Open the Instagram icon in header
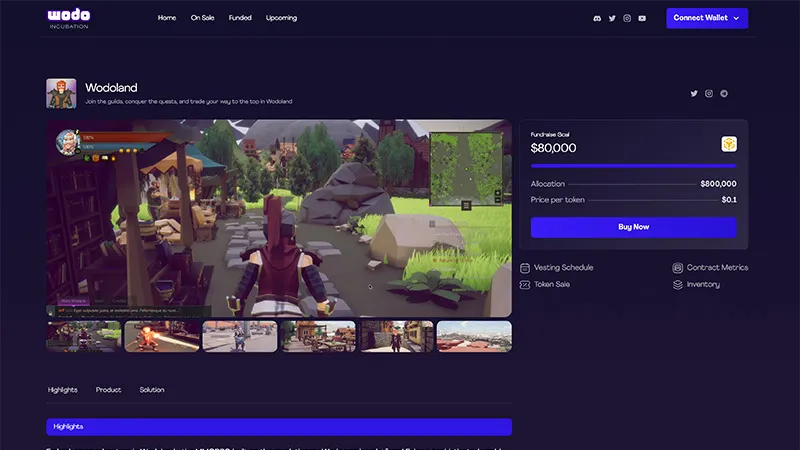800x450 pixels. (627, 18)
